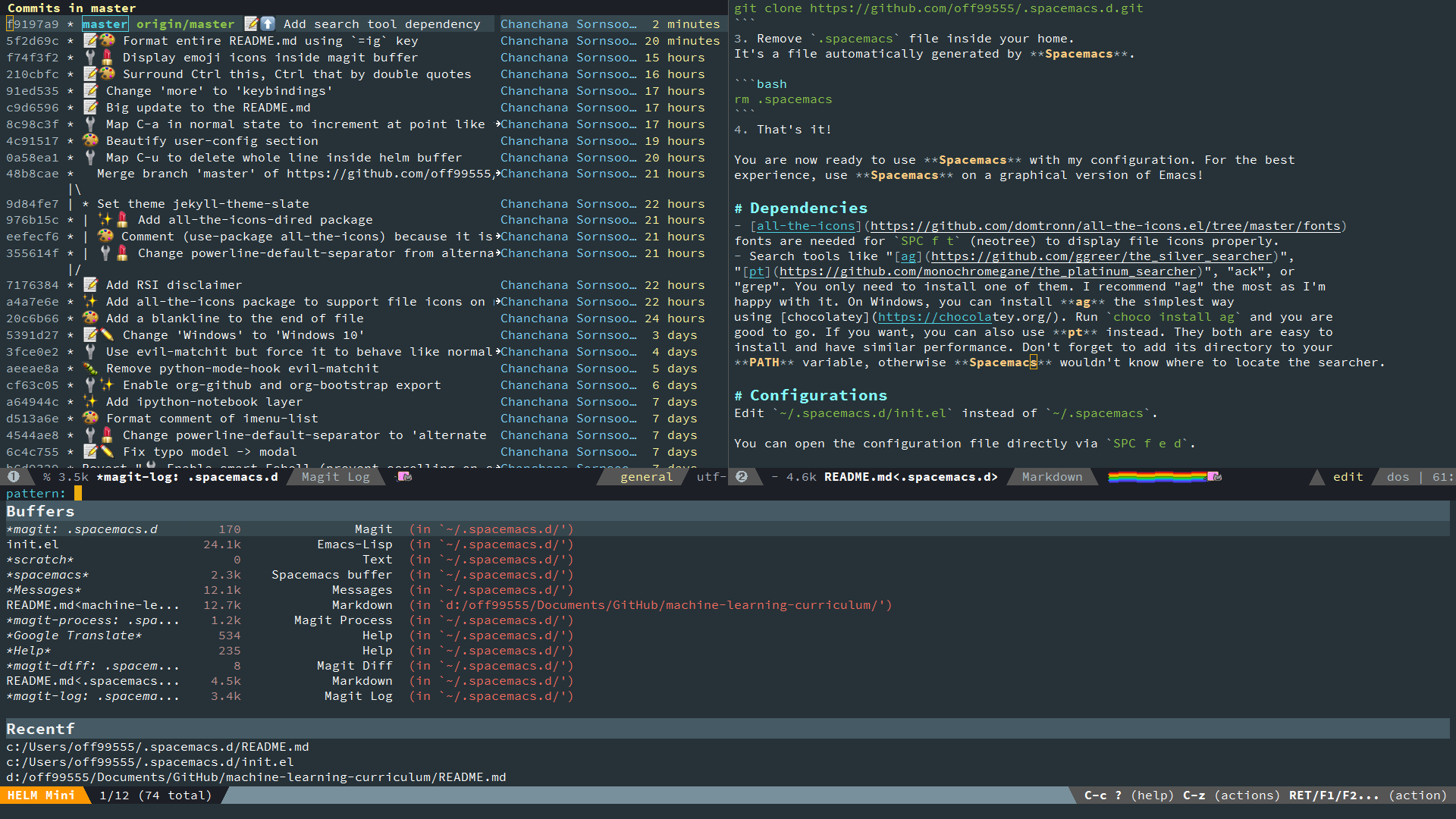This screenshot has height=819, width=1456.
Task: Open the all-the-icons link in README
Action: pyautogui.click(x=806, y=226)
